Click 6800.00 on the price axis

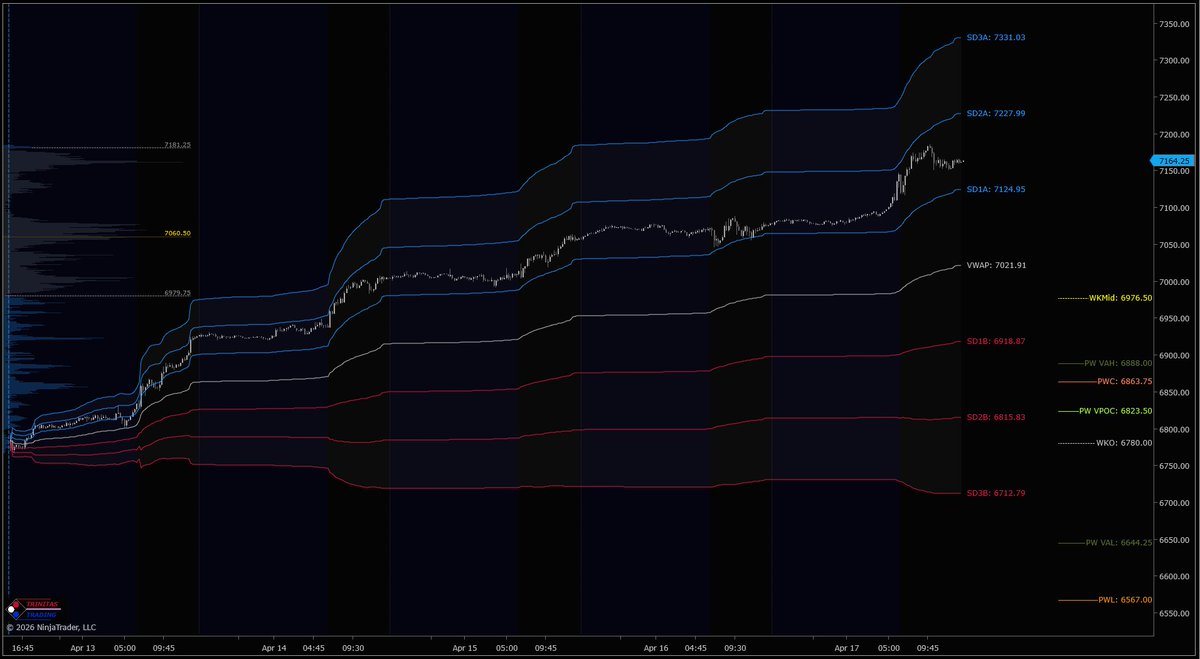[x=1174, y=430]
